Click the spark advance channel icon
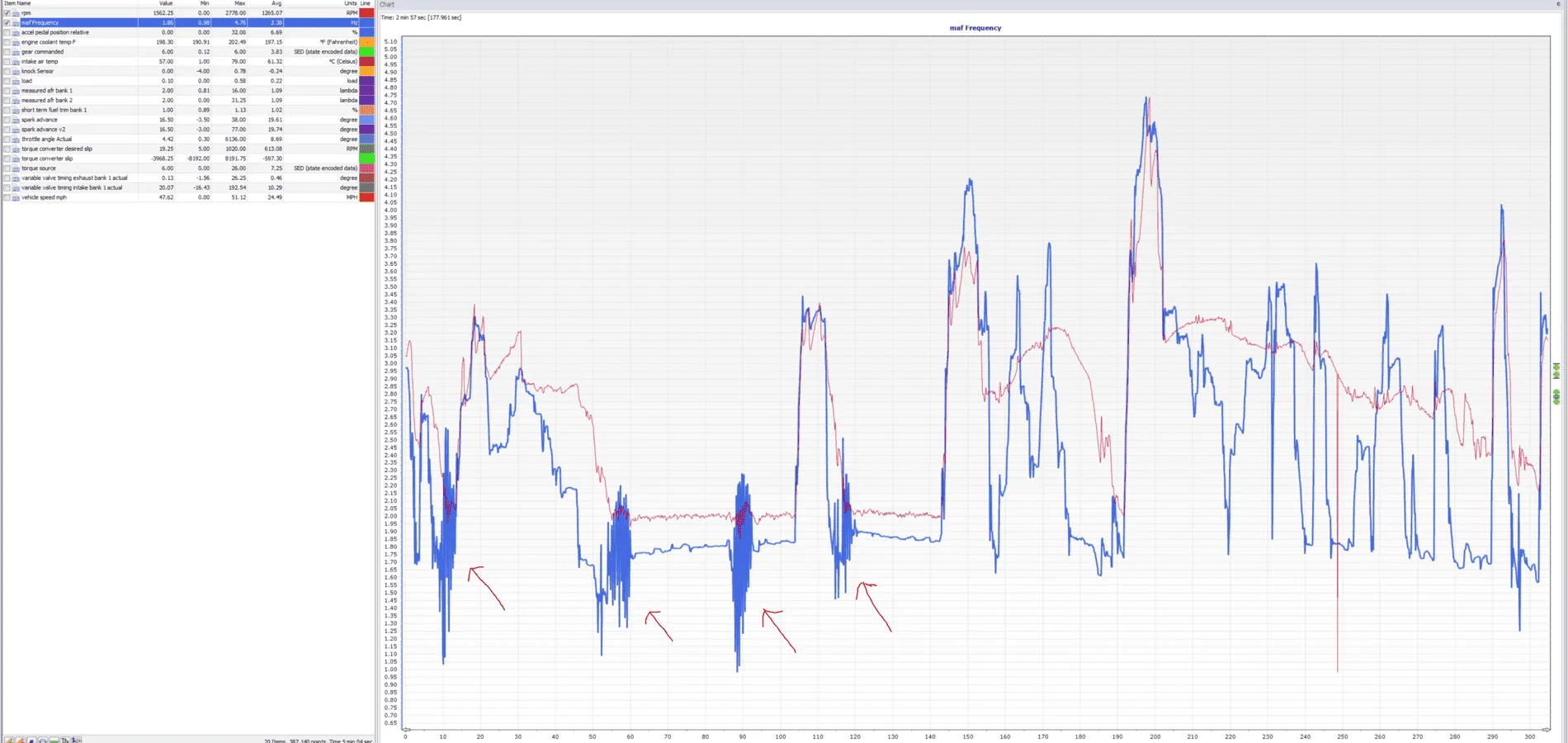 pos(16,120)
